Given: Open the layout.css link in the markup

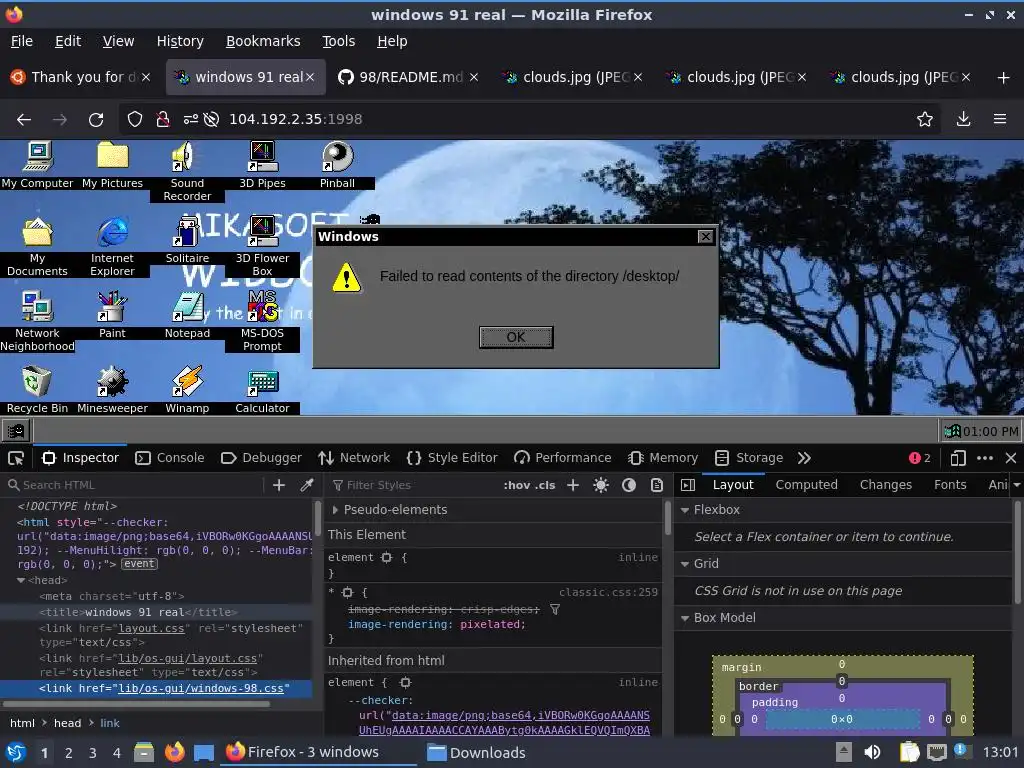Looking at the screenshot, I should pyautogui.click(x=152, y=628).
